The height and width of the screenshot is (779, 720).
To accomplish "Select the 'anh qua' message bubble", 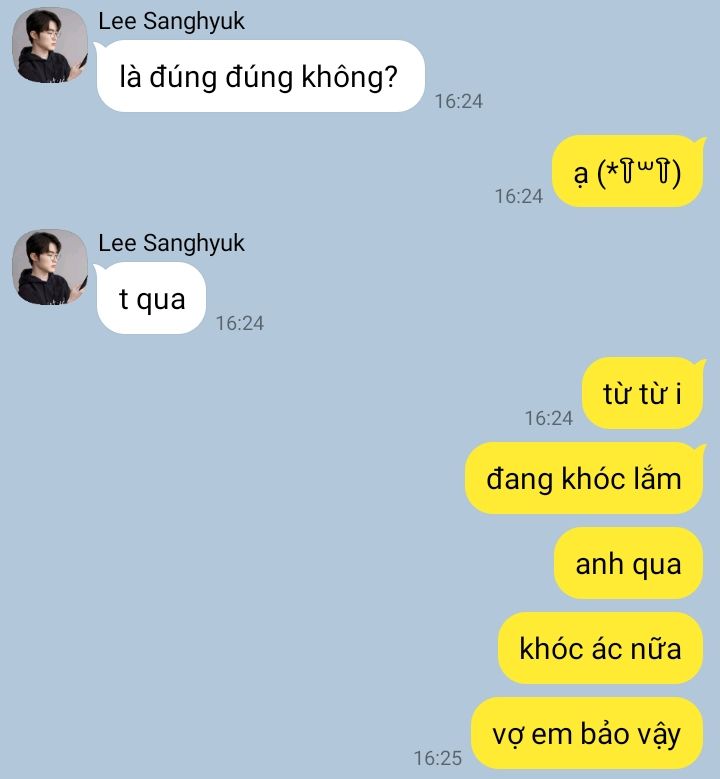I will point(629,563).
